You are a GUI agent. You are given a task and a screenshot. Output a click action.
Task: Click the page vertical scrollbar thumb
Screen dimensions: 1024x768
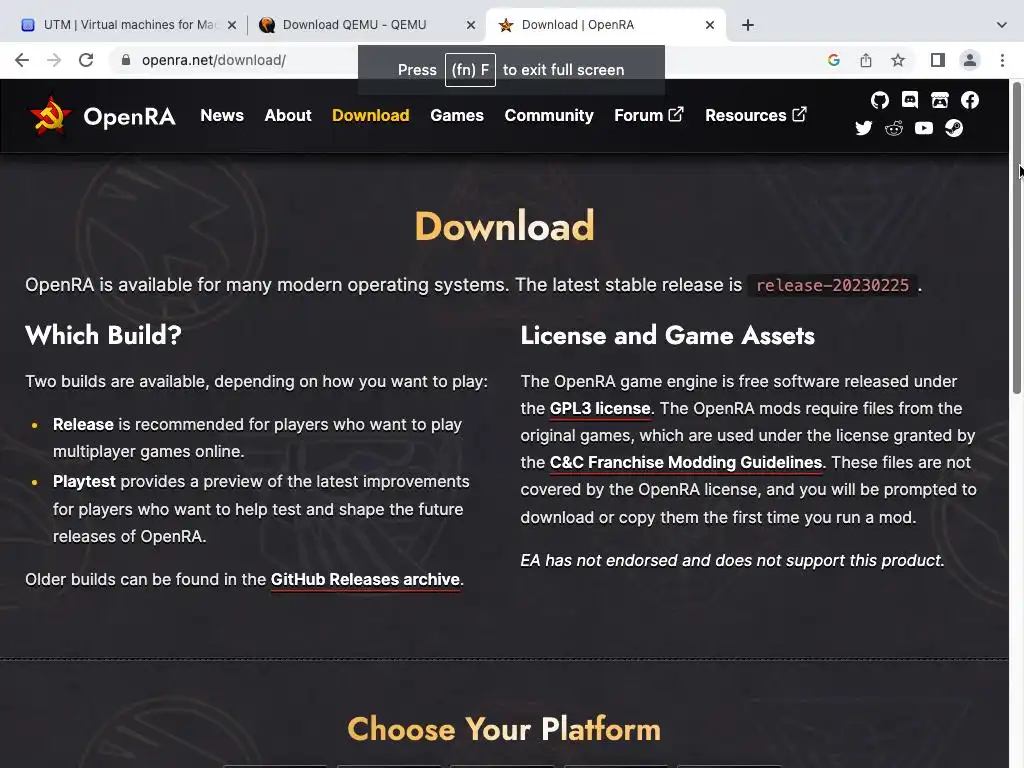point(1017,238)
